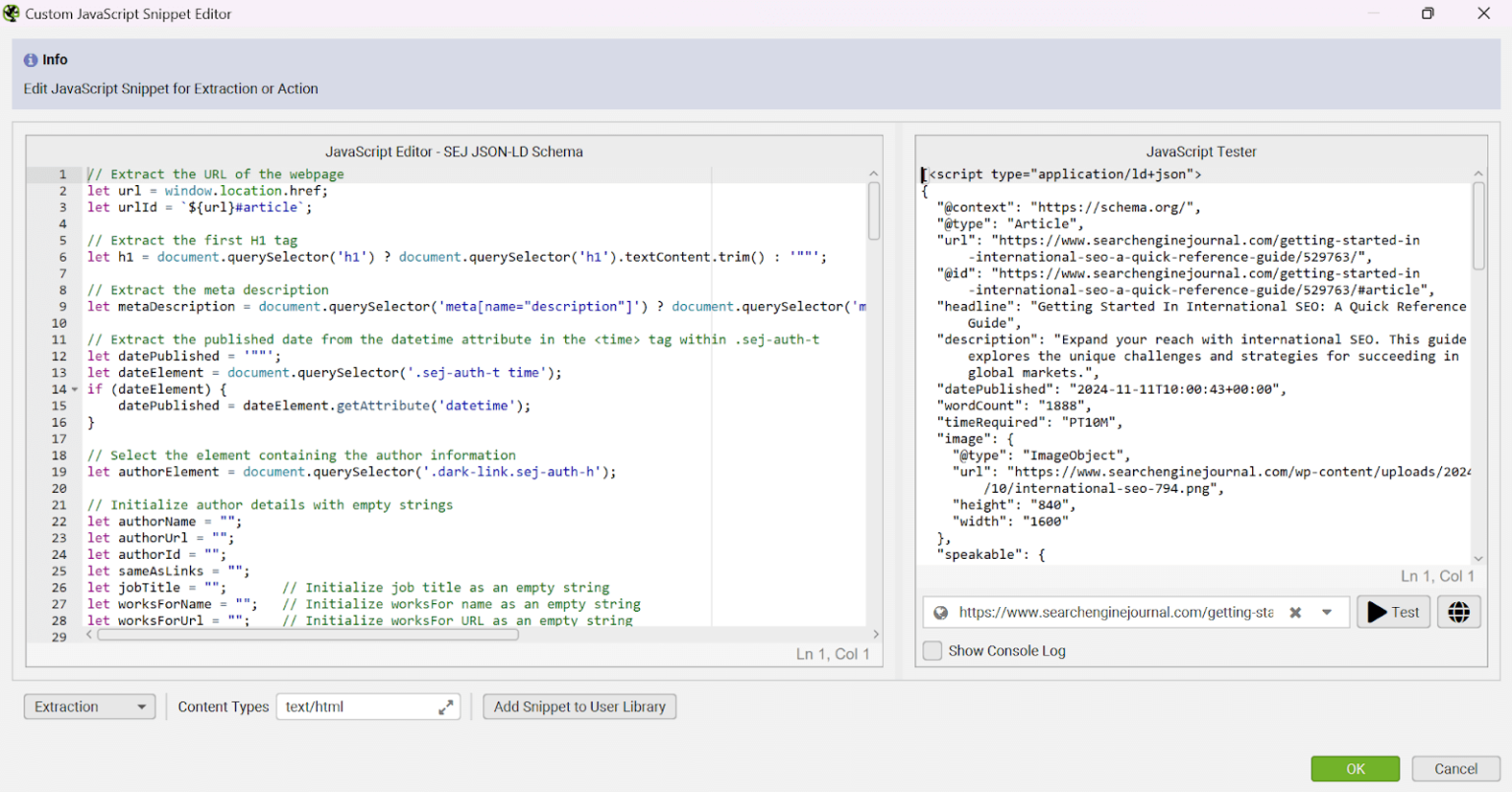
Task: Click Add Snippet to User Library
Action: [x=579, y=706]
